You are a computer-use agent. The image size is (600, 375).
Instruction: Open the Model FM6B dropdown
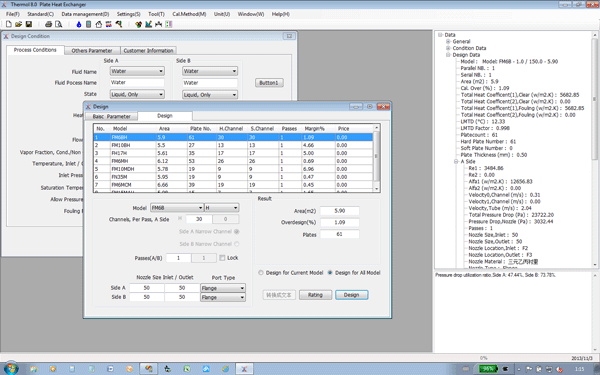[177, 207]
